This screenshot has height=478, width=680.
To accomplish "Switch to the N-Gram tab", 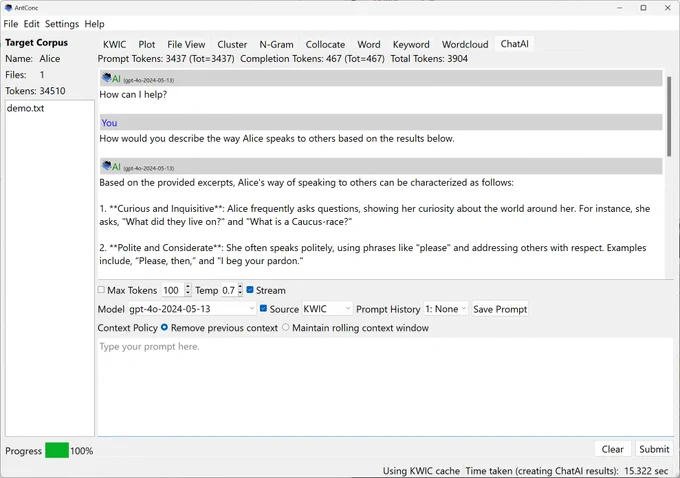I will pos(276,44).
